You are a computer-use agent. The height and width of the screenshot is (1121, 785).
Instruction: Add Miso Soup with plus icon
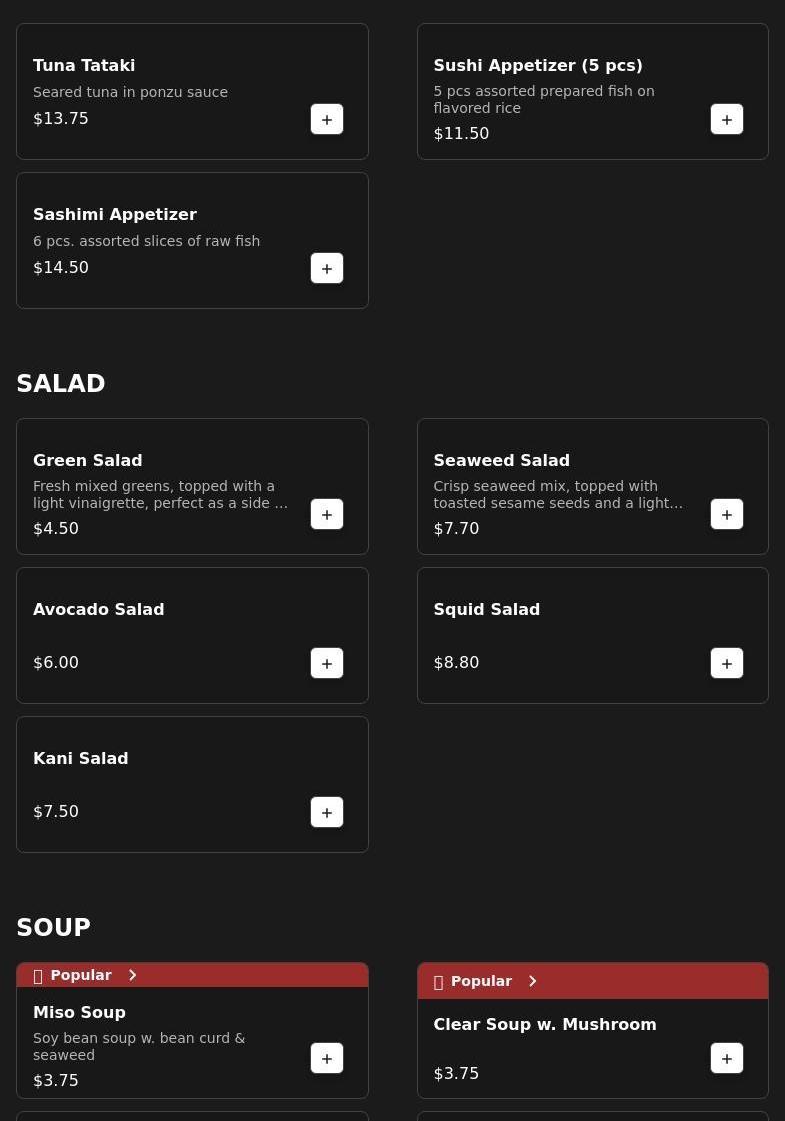(327, 1058)
